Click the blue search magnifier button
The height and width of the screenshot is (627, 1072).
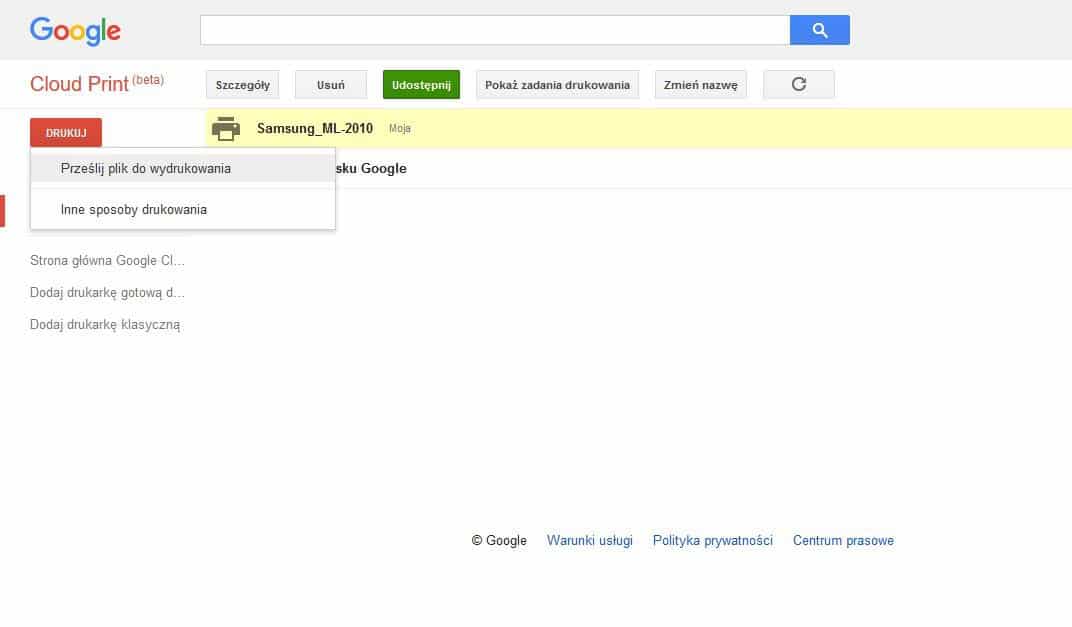point(819,30)
